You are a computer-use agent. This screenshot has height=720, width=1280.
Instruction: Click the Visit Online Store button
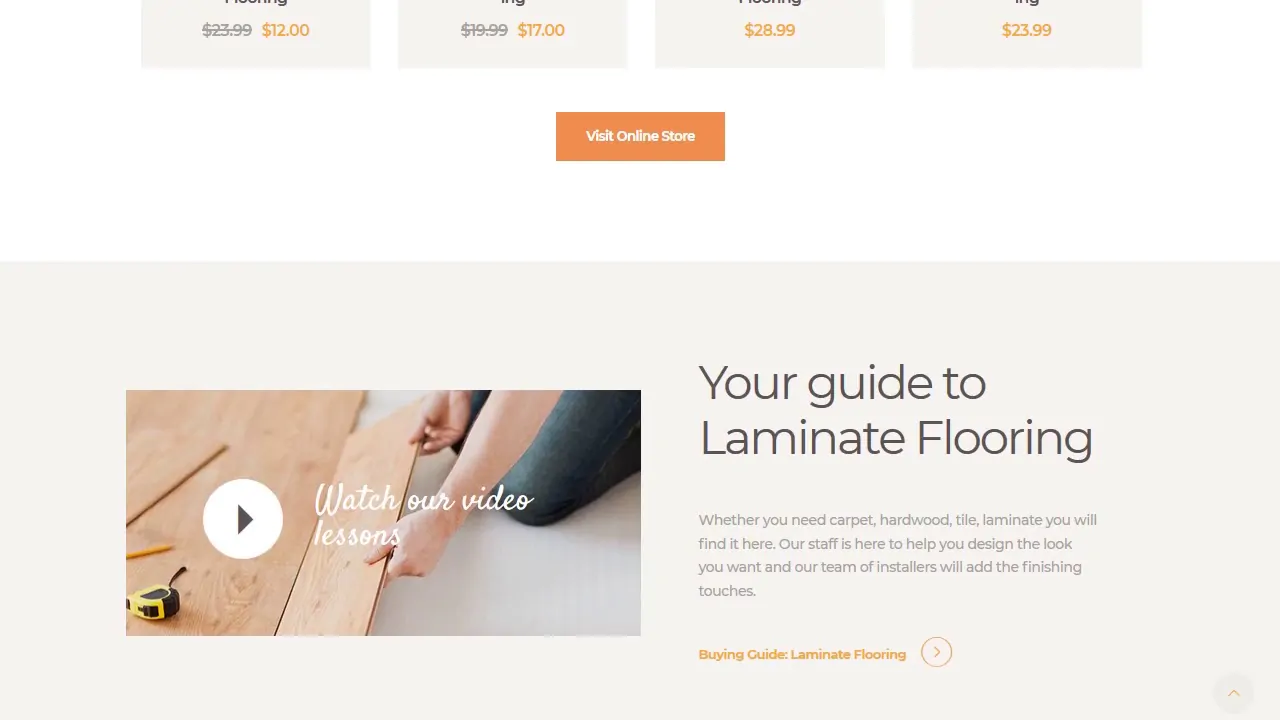[x=640, y=136]
